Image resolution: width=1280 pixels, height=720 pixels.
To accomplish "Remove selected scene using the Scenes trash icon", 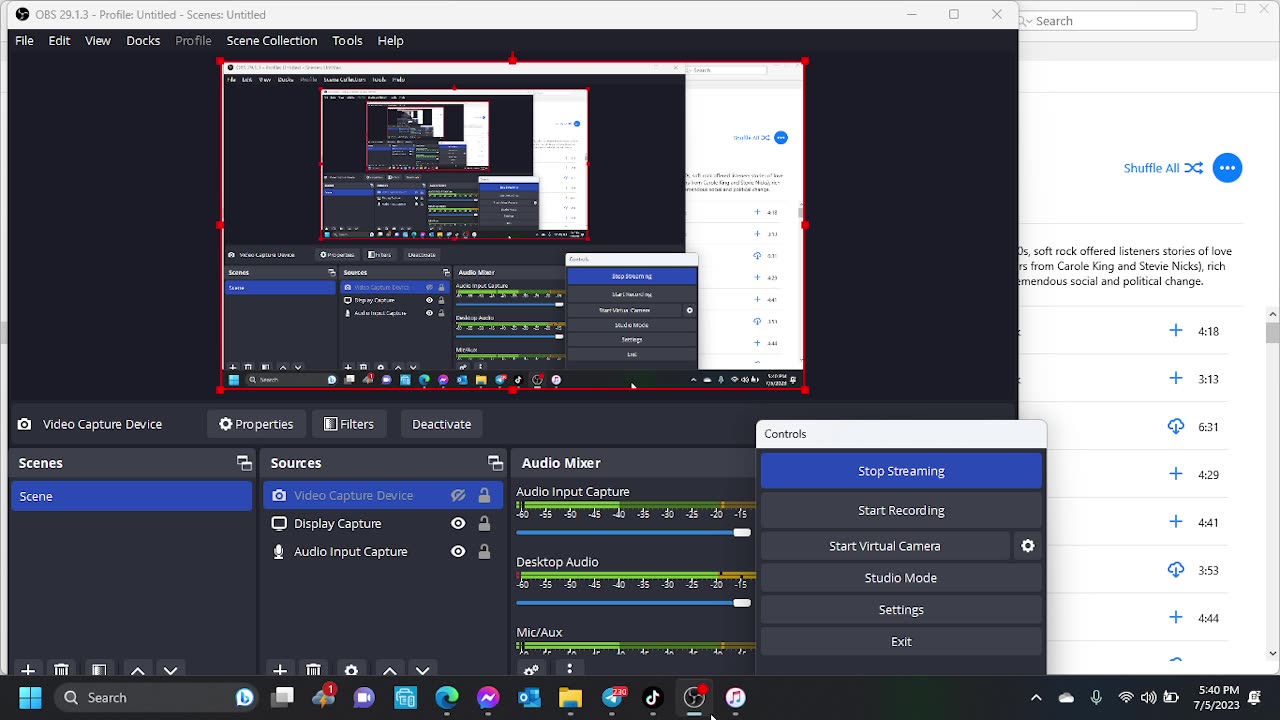I will point(61,670).
